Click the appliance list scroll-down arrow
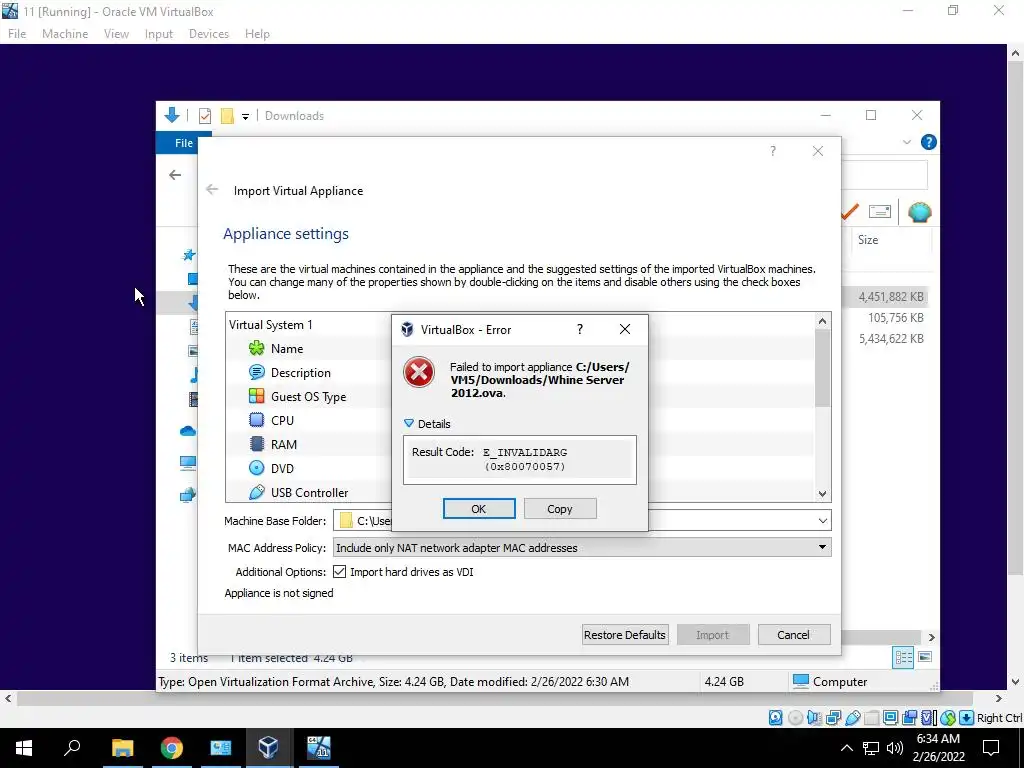1024x768 pixels. pyautogui.click(x=822, y=494)
